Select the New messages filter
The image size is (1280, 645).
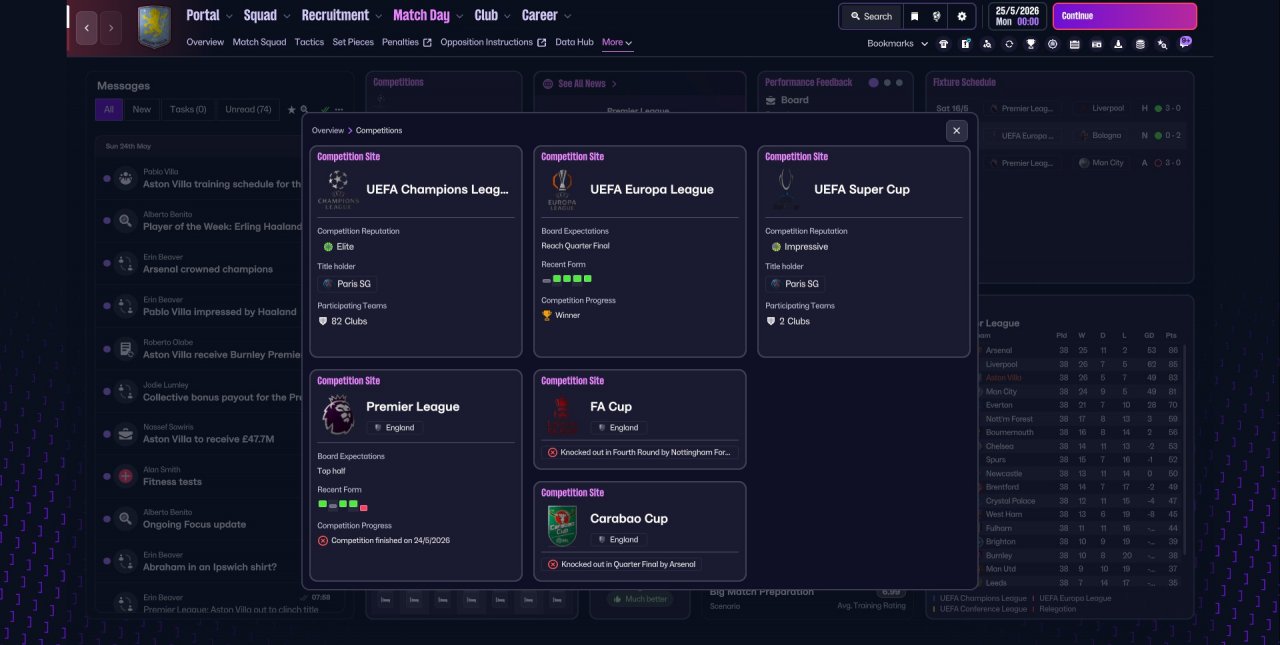click(x=142, y=109)
